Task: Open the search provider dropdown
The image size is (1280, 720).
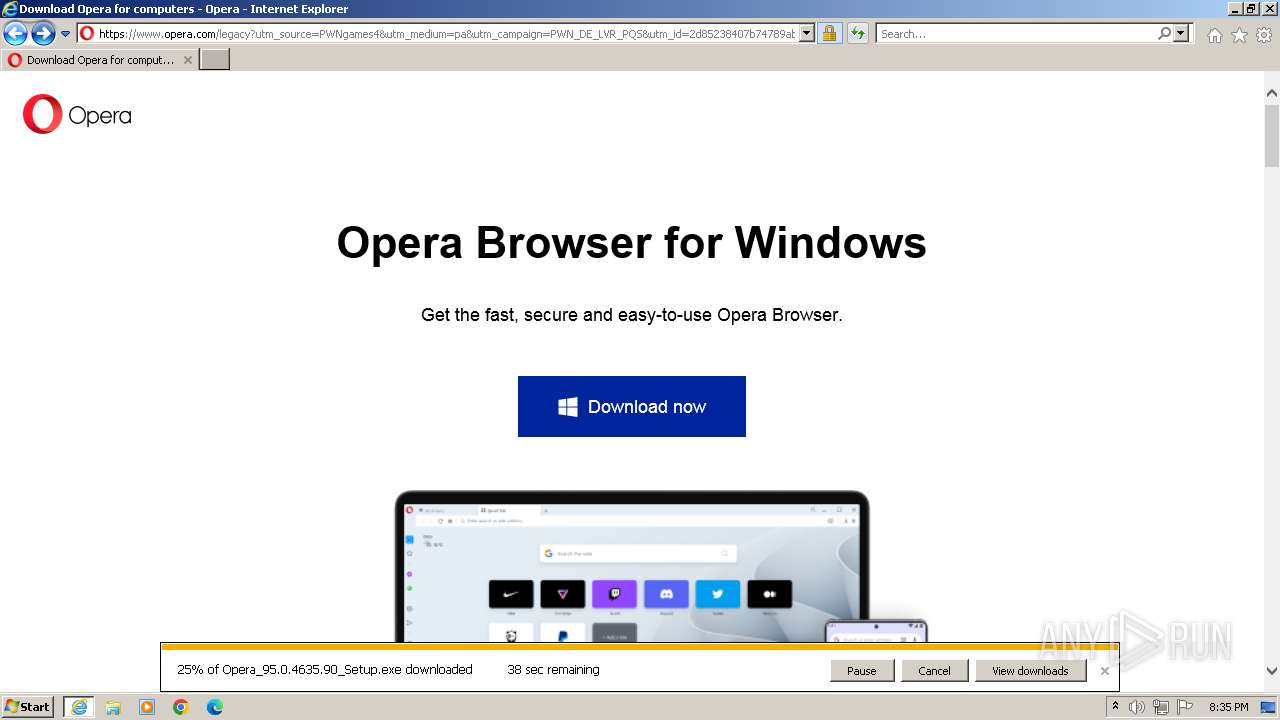Action: coord(1181,34)
